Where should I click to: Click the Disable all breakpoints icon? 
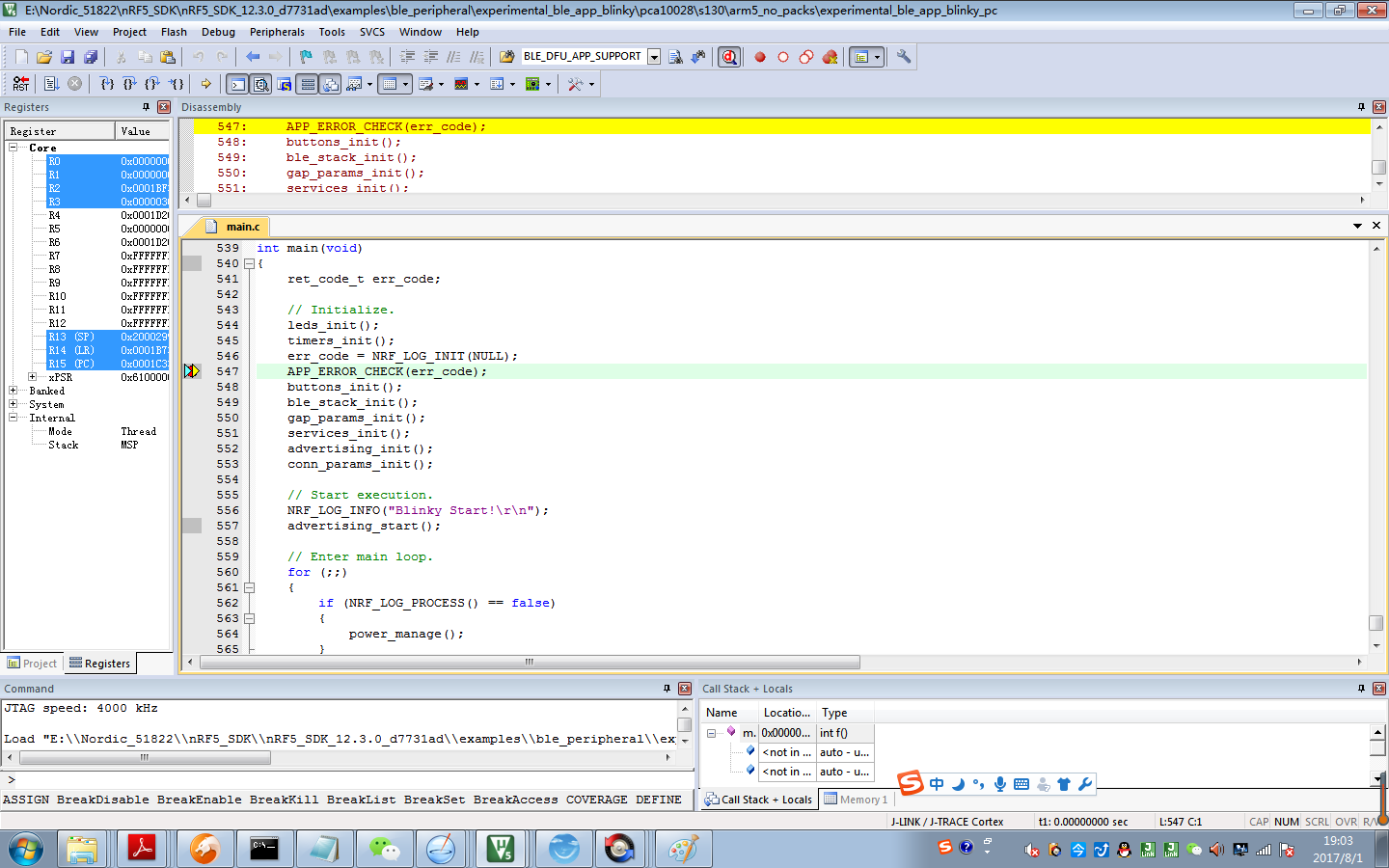pos(806,57)
